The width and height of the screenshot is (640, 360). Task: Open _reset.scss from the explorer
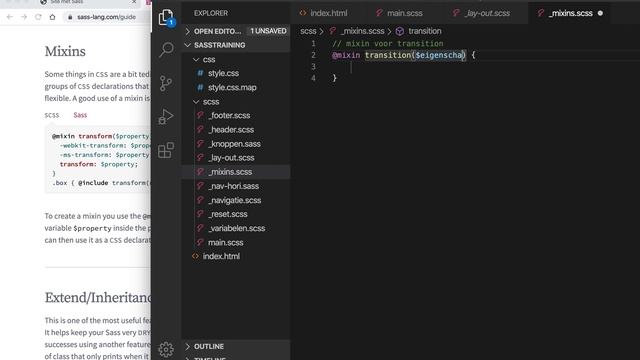(228, 214)
